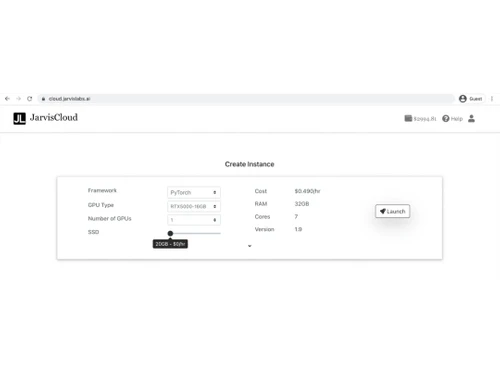
Task: Reload the page with the refresh icon
Action: click(x=30, y=99)
